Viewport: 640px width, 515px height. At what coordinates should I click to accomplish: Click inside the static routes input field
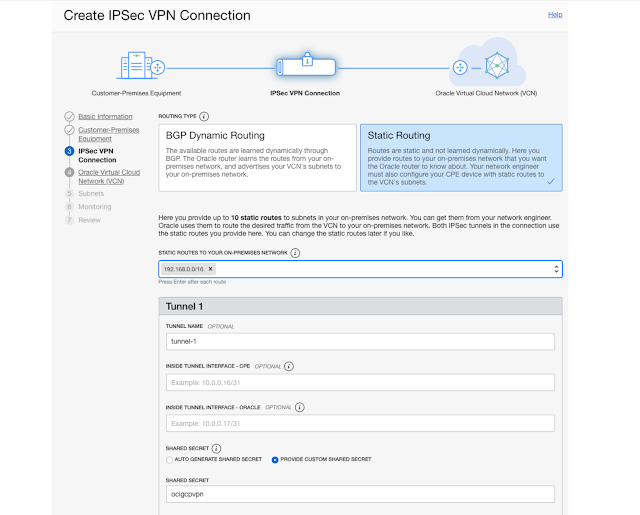(360, 269)
